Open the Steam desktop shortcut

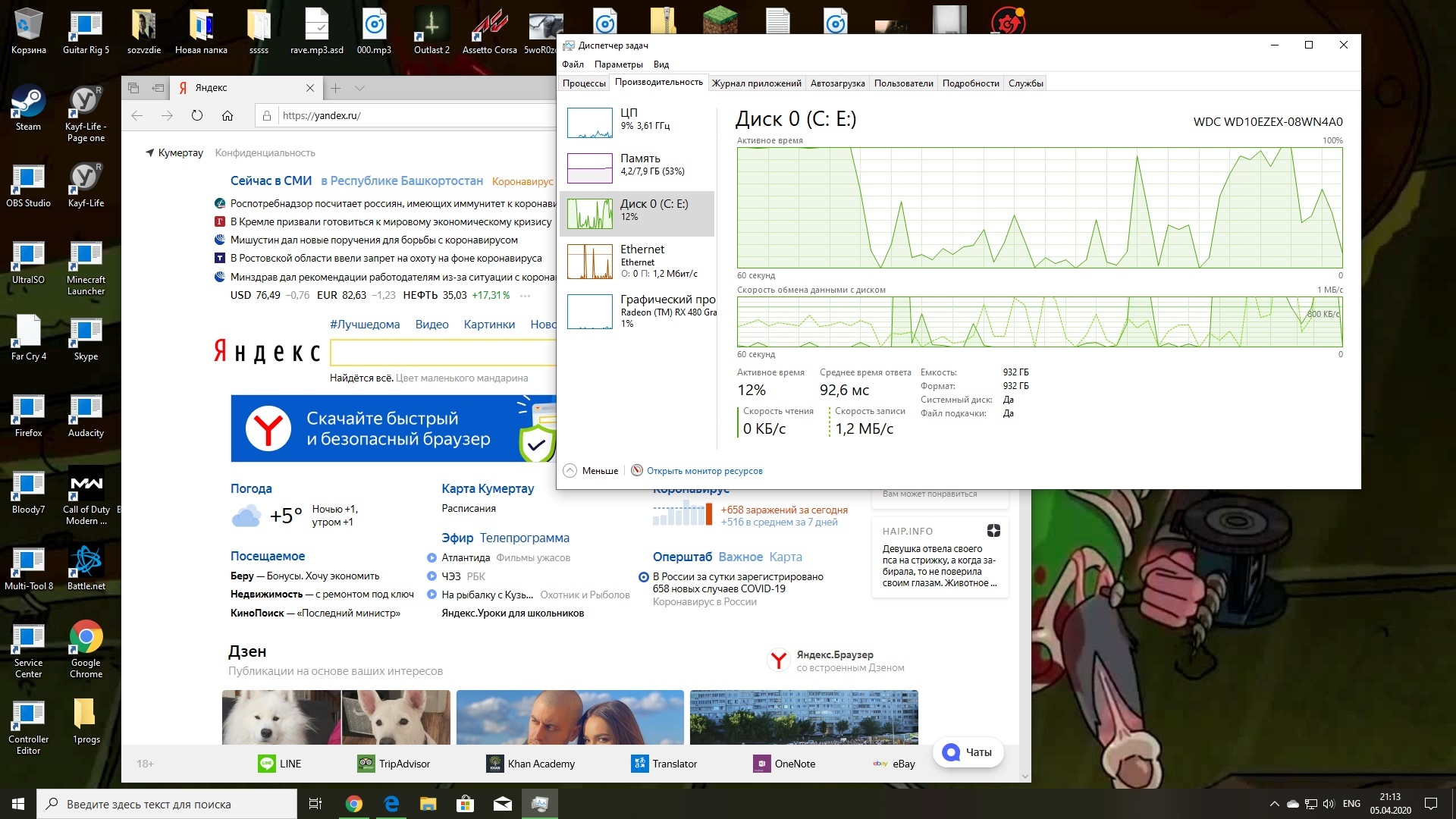point(28,108)
